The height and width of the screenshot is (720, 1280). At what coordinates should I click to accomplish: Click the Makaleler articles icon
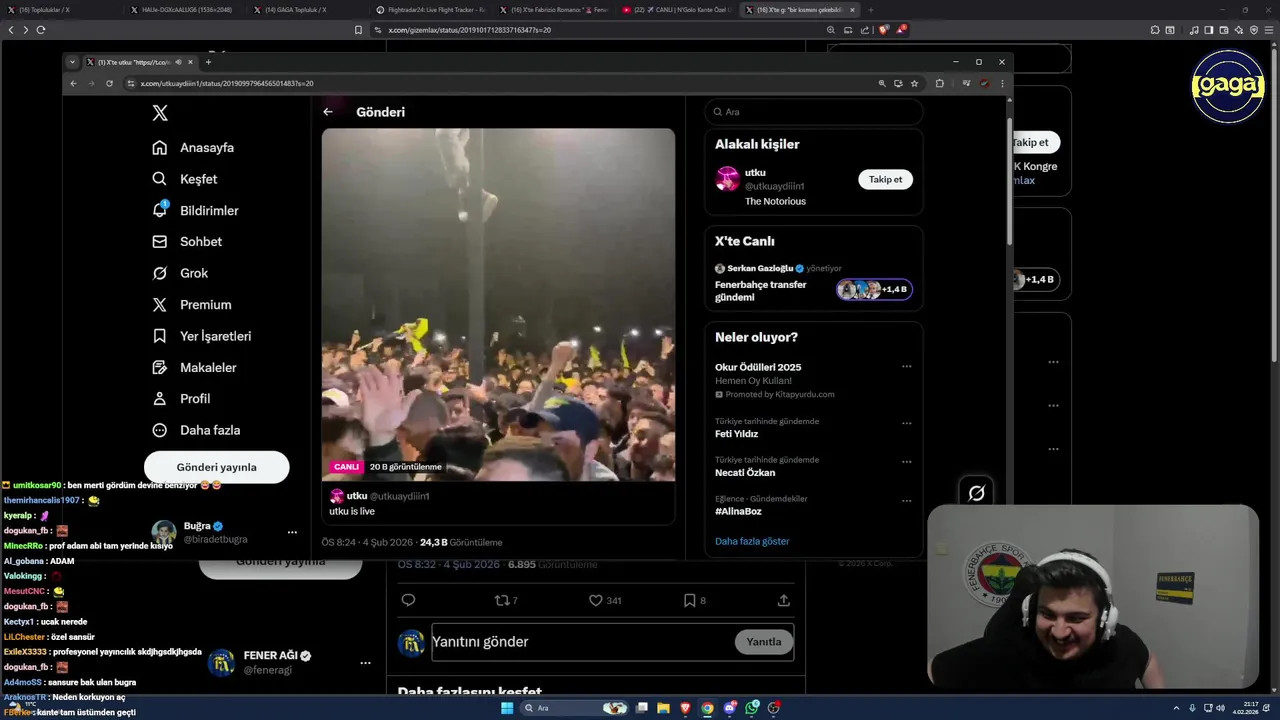159,368
